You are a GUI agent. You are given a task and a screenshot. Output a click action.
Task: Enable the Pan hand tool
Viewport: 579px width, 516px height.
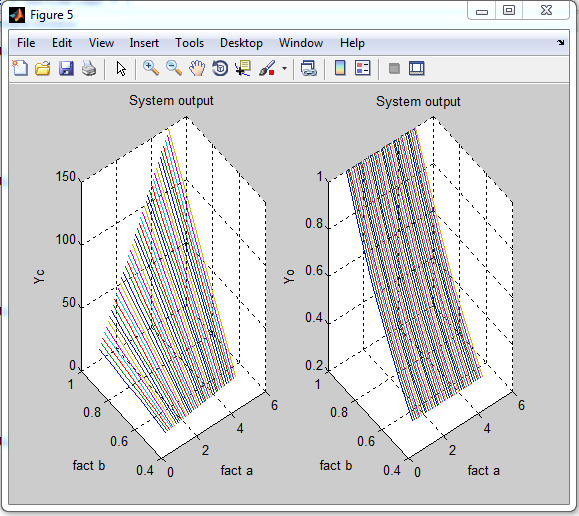coord(197,68)
